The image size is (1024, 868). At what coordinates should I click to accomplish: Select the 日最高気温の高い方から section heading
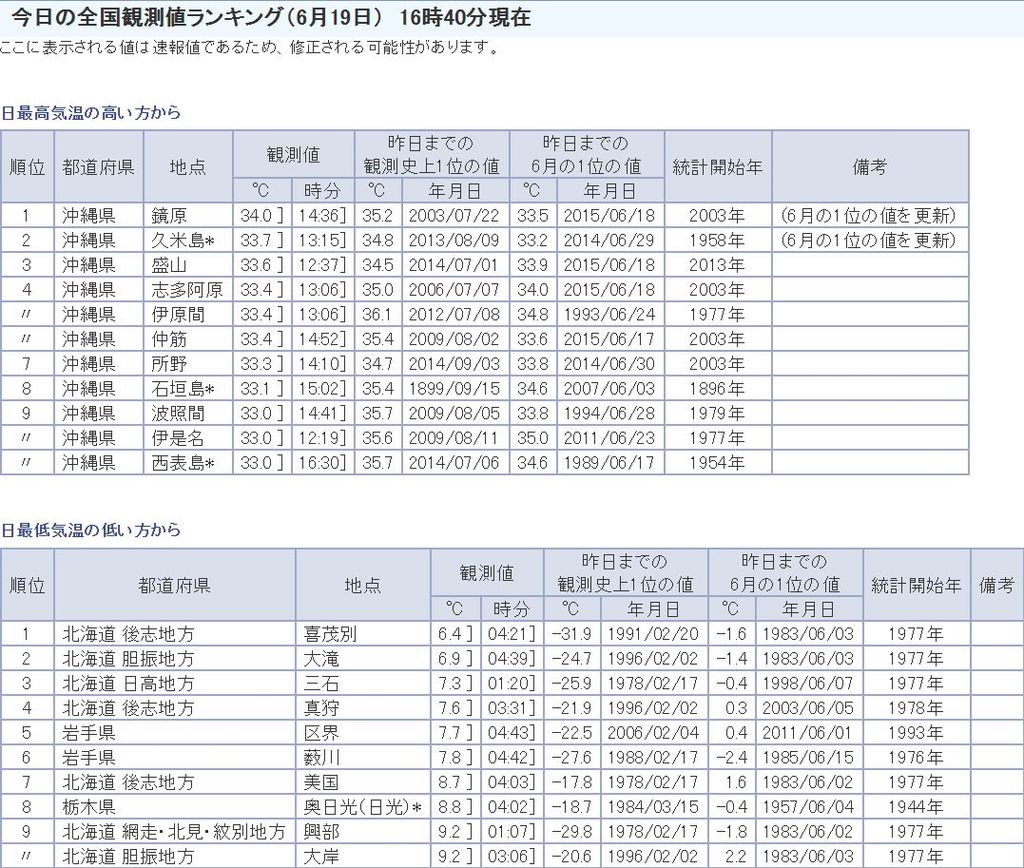tap(91, 113)
